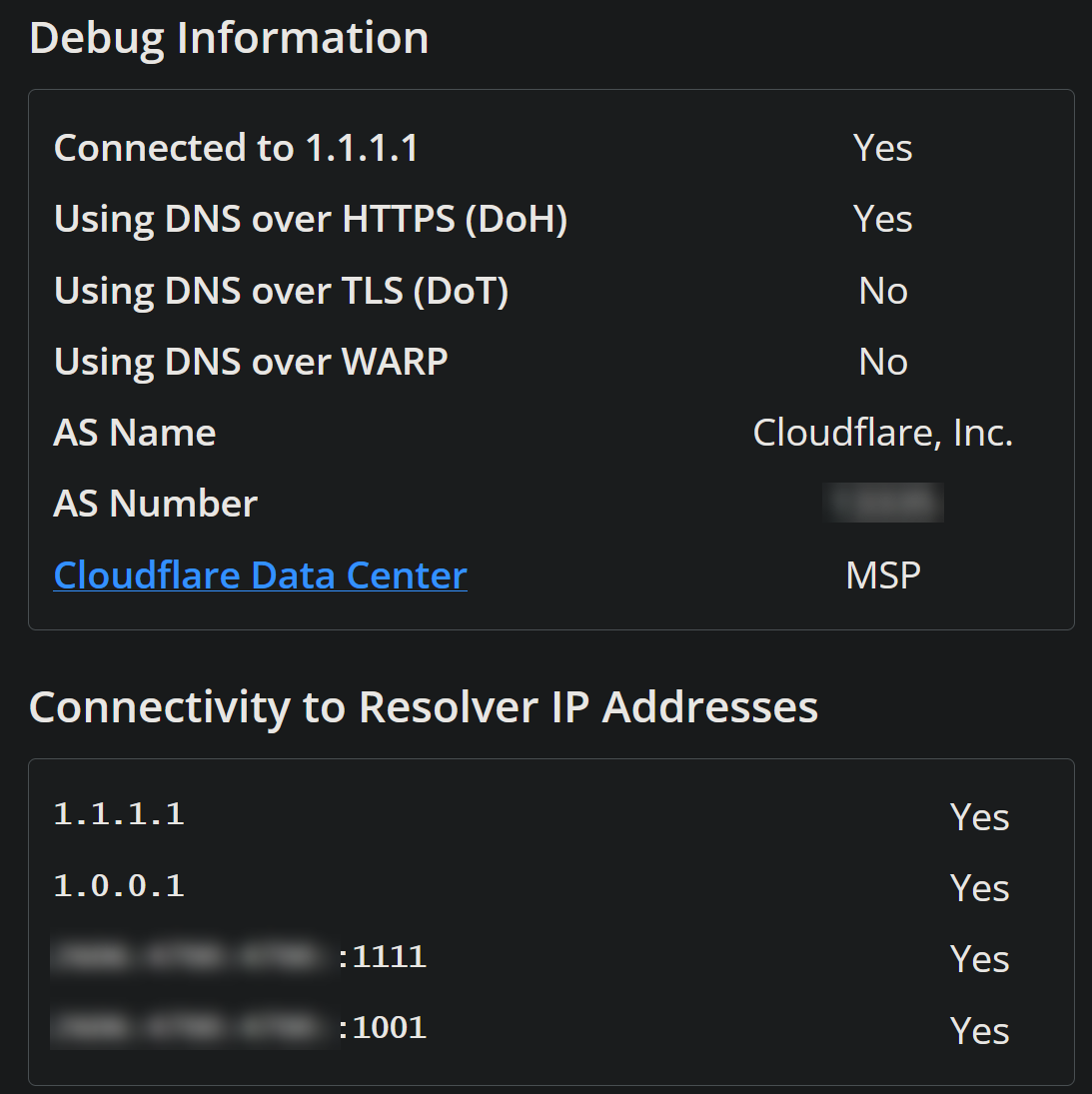Image resolution: width=1092 pixels, height=1094 pixels.
Task: Open the Cloudflare Data Center link
Action: (261, 575)
